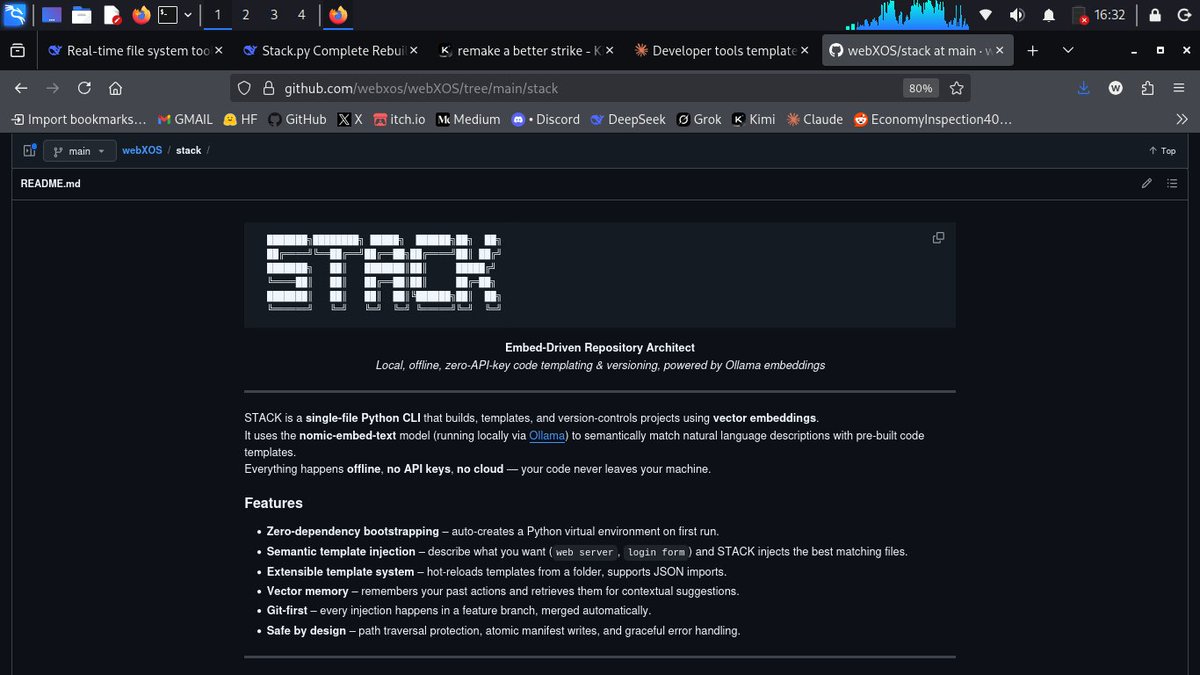Open the Firefox hamburger menu

click(x=1179, y=88)
